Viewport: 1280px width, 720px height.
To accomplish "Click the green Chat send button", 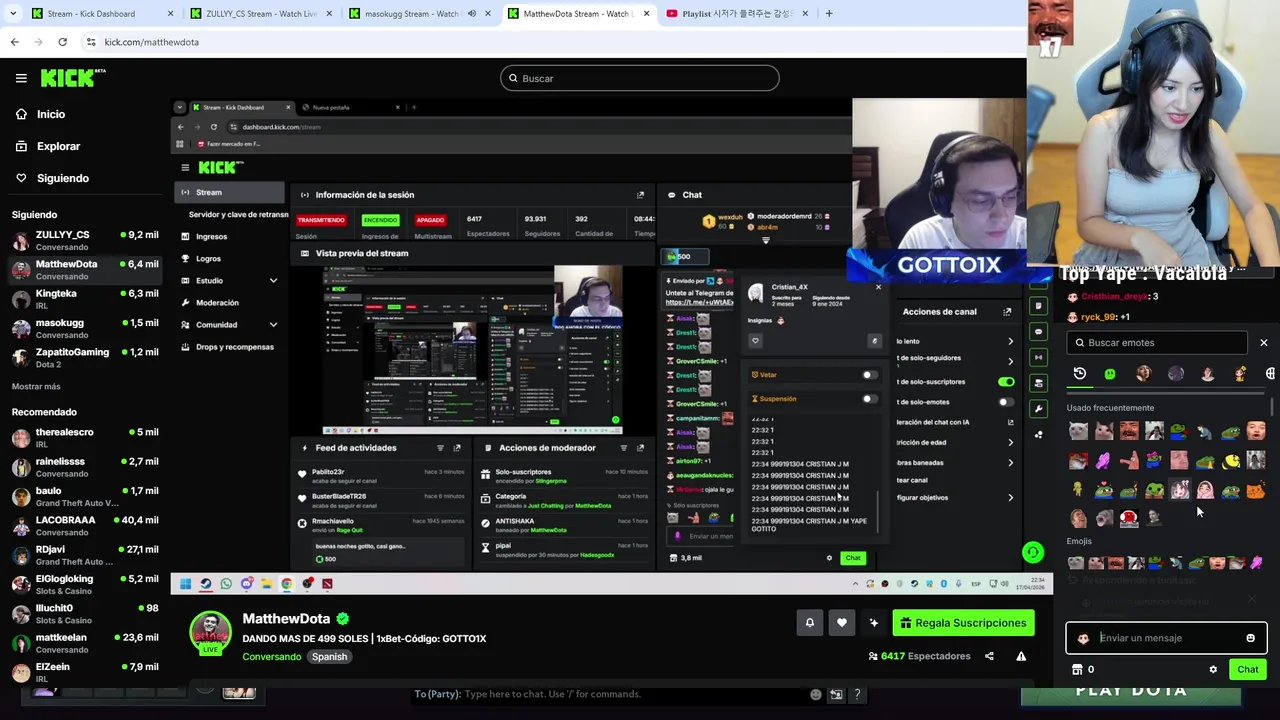I will (x=1248, y=670).
